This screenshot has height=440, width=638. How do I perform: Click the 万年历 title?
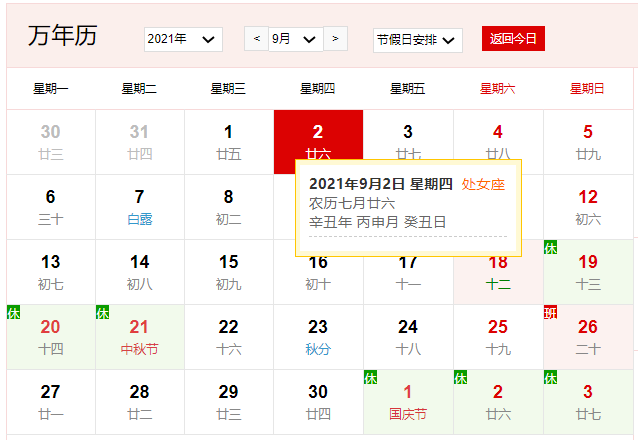coord(63,35)
